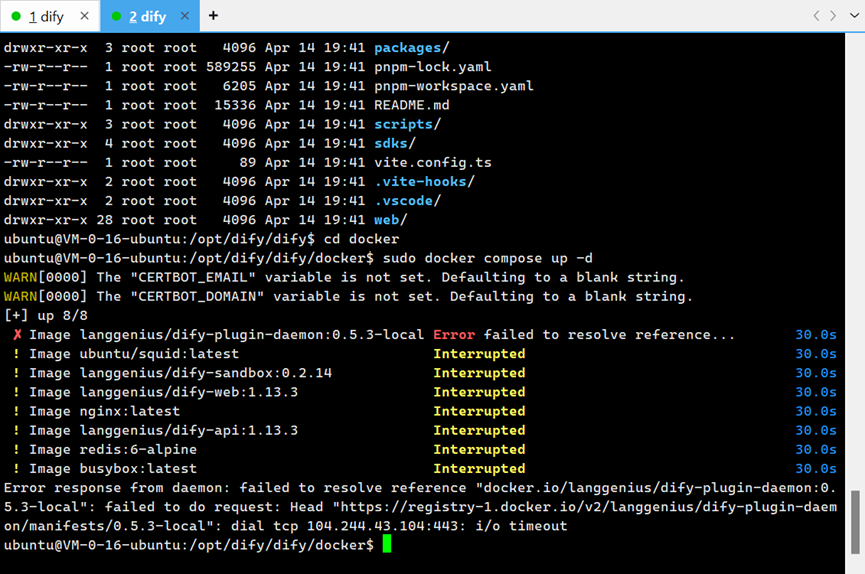Click the 15336 file size of README.md
This screenshot has width=865, height=574.
235,105
